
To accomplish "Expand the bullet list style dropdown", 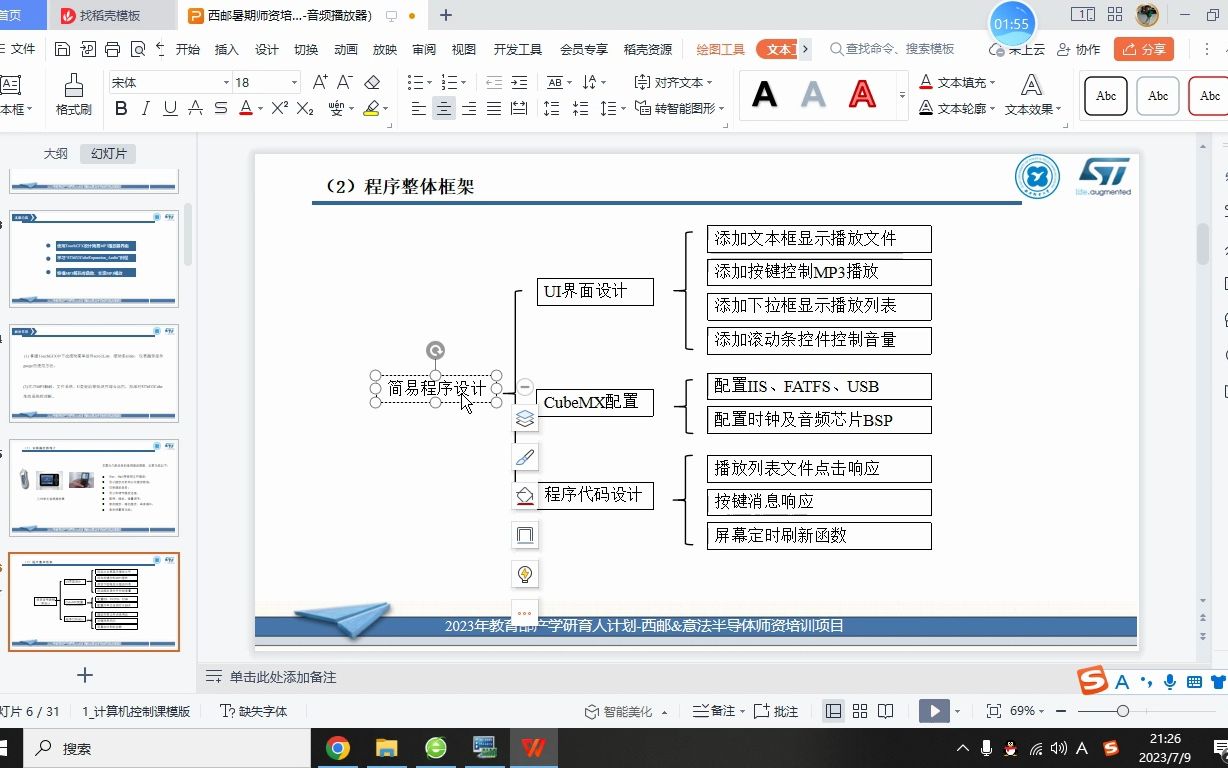I will [x=430, y=80].
